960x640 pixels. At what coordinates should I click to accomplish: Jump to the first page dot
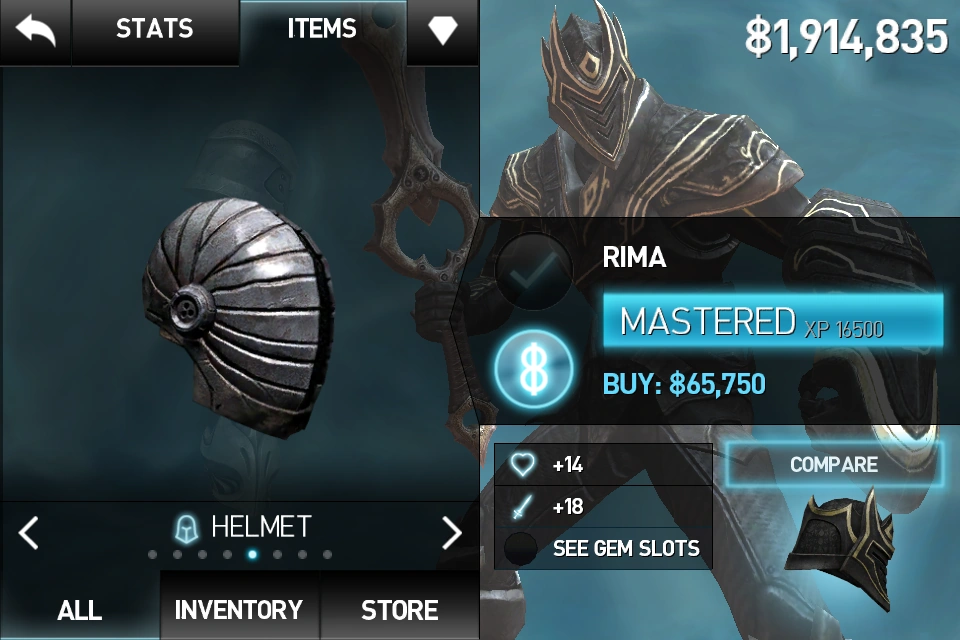click(152, 554)
